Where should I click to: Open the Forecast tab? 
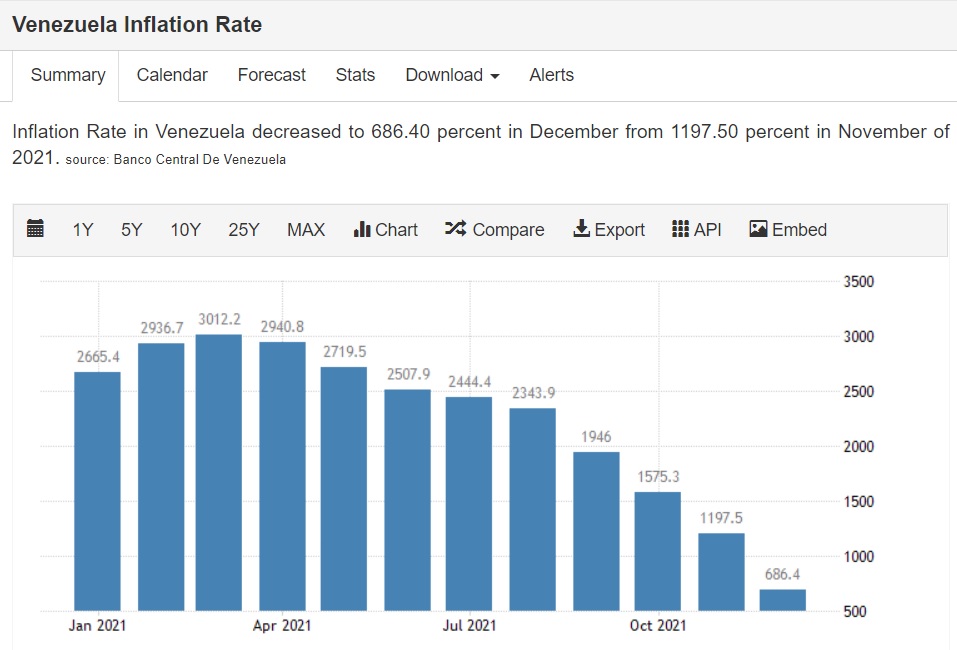coord(272,75)
